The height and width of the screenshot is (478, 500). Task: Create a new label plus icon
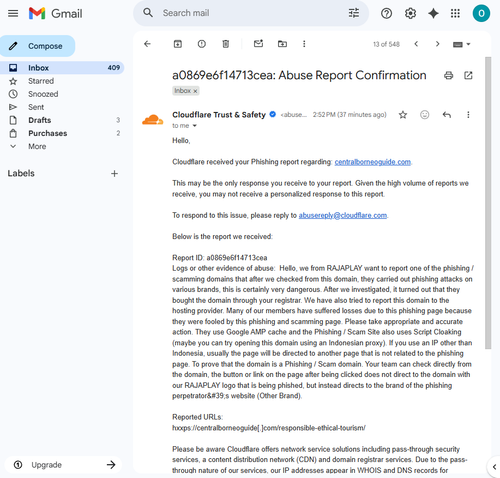114,173
